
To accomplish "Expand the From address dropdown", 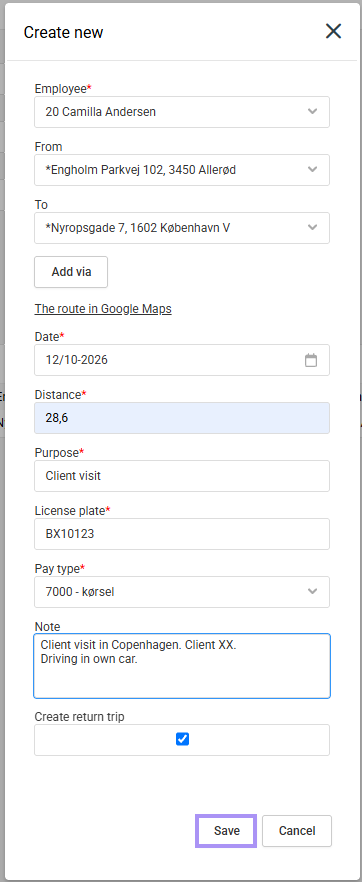I will pyautogui.click(x=182, y=170).
